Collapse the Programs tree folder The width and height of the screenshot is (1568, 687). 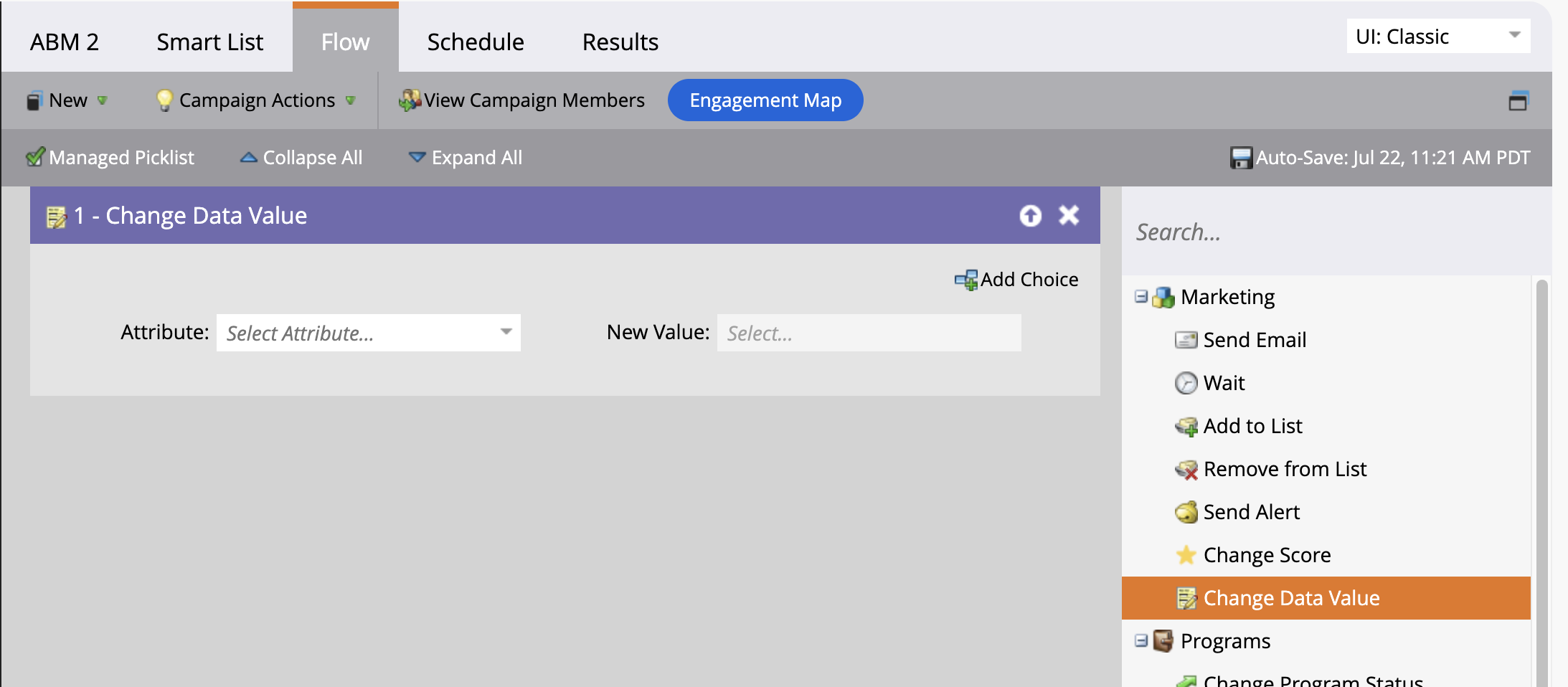(x=1141, y=640)
